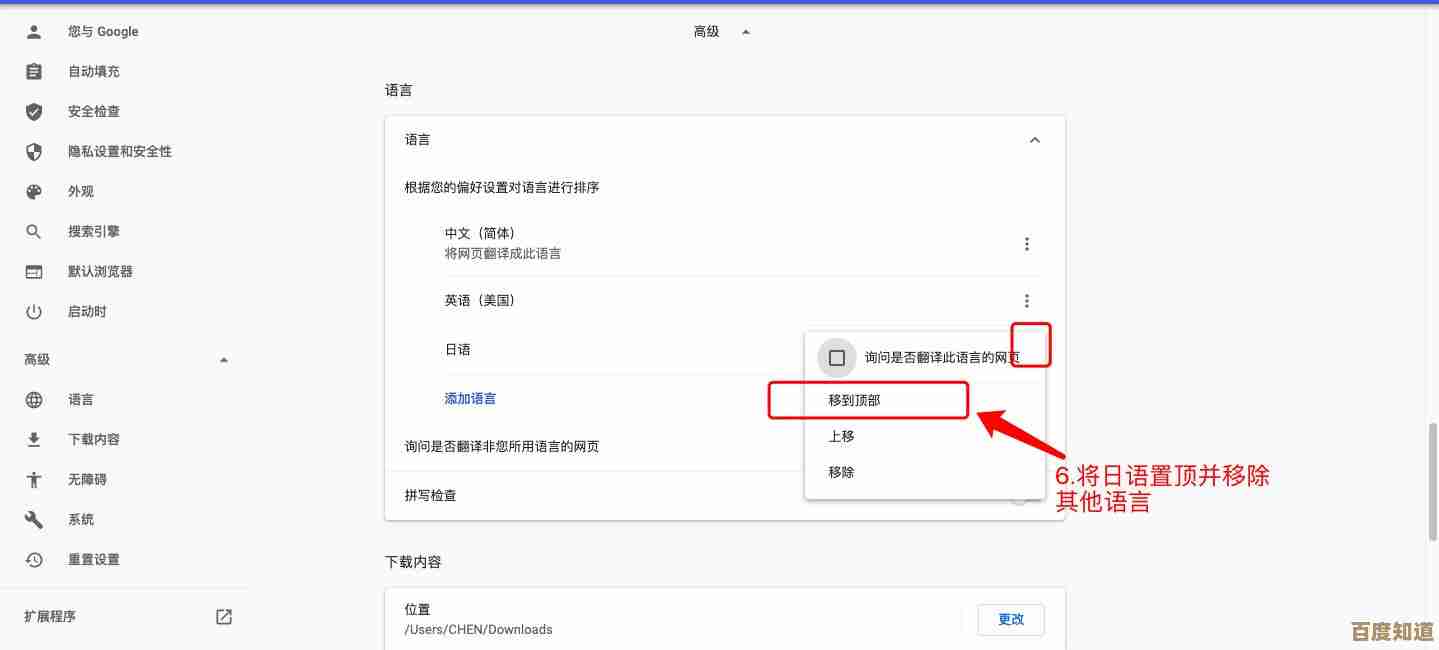Open 重置设置 via the clock icon
This screenshot has height=650, width=1439.
pyautogui.click(x=33, y=559)
